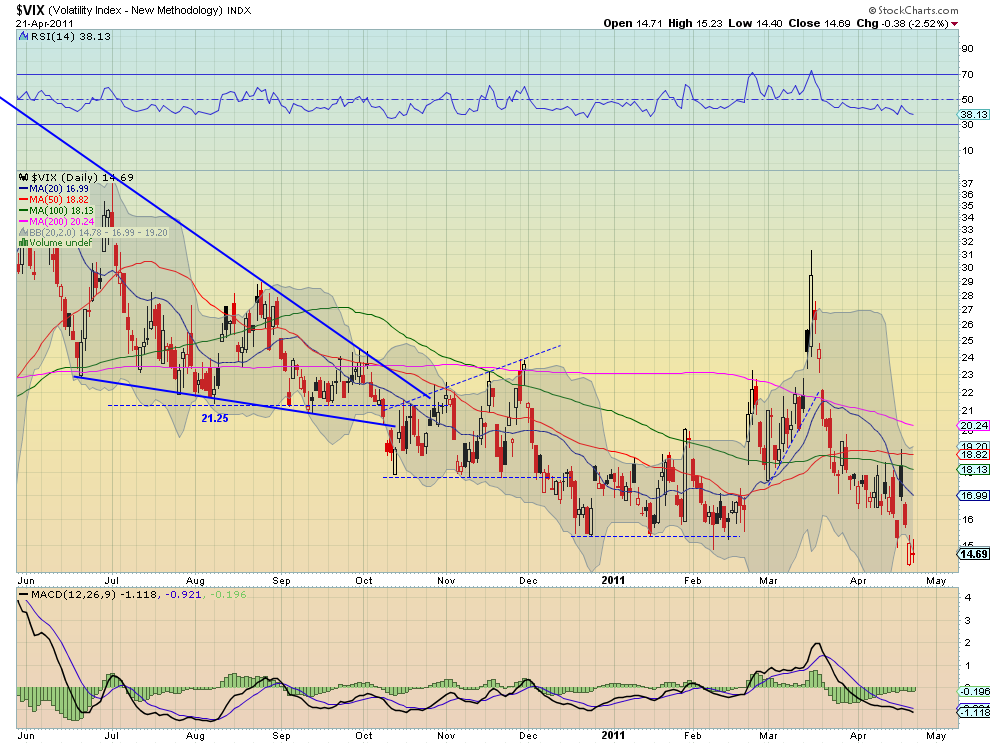Click the 14.69 last-price tag
Image resolution: width=990 pixels, height=744 pixels.
coord(974,554)
